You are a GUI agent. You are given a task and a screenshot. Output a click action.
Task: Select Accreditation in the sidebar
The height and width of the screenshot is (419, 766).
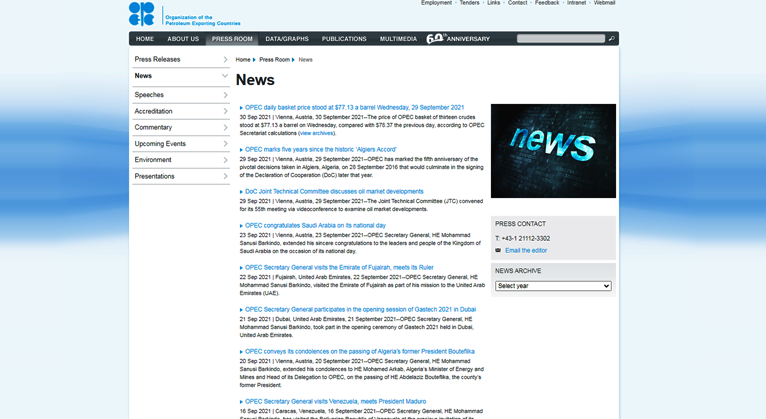point(153,111)
